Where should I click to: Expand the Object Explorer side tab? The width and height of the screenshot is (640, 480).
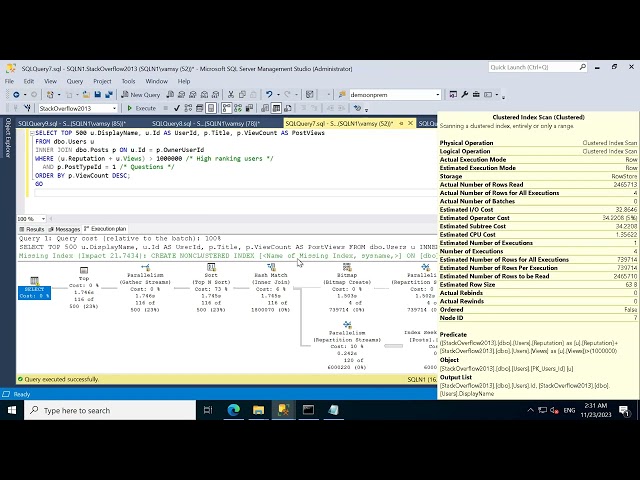pyautogui.click(x=8, y=138)
